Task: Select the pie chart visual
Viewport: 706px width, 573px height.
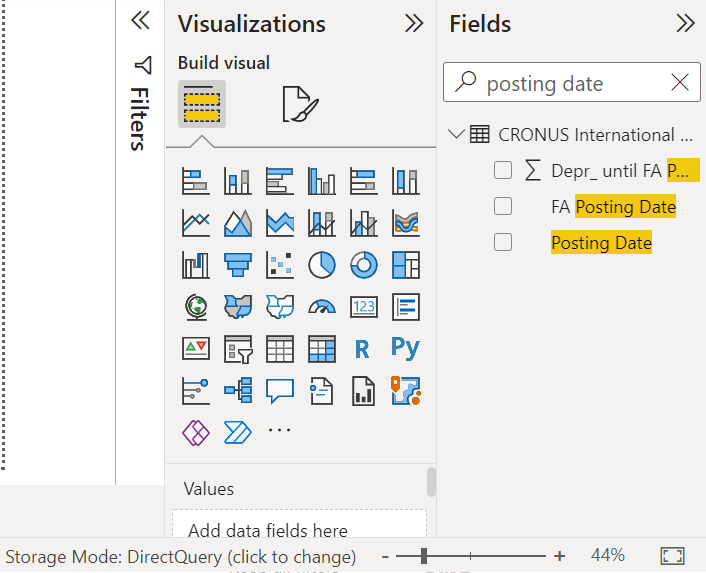Action: pos(321,264)
